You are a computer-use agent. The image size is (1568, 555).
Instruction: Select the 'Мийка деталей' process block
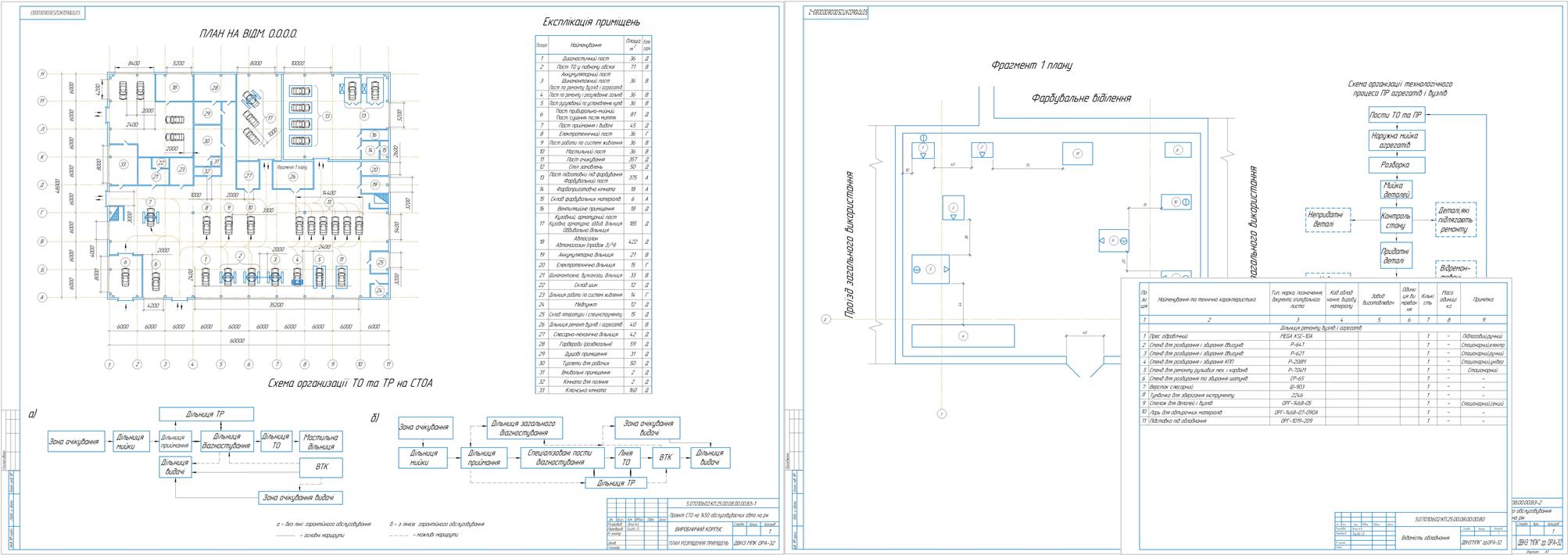[1395, 190]
